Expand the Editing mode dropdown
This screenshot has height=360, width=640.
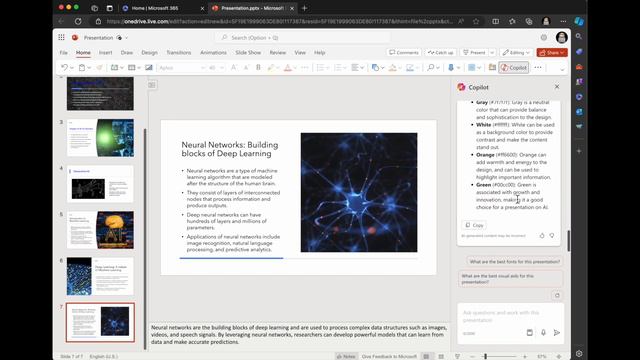point(516,53)
